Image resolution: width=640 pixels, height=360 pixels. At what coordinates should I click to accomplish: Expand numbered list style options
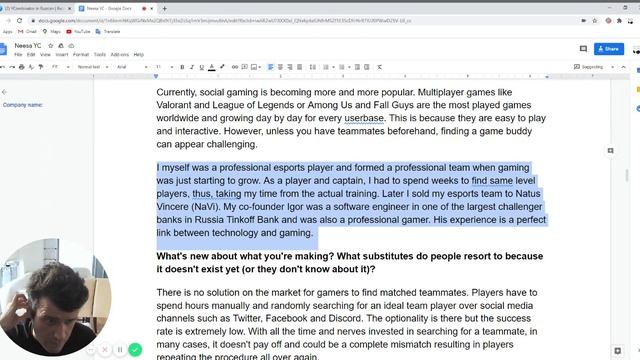333,67
